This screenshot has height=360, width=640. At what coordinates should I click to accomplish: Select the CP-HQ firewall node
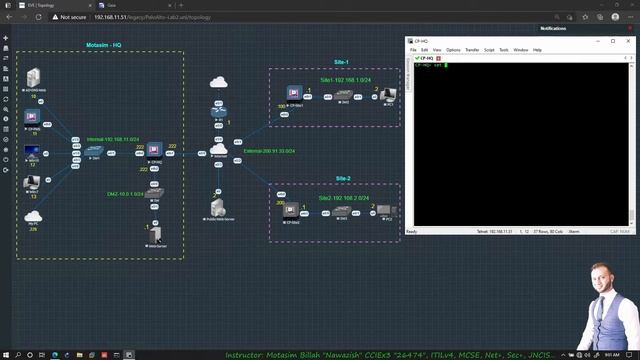154,150
